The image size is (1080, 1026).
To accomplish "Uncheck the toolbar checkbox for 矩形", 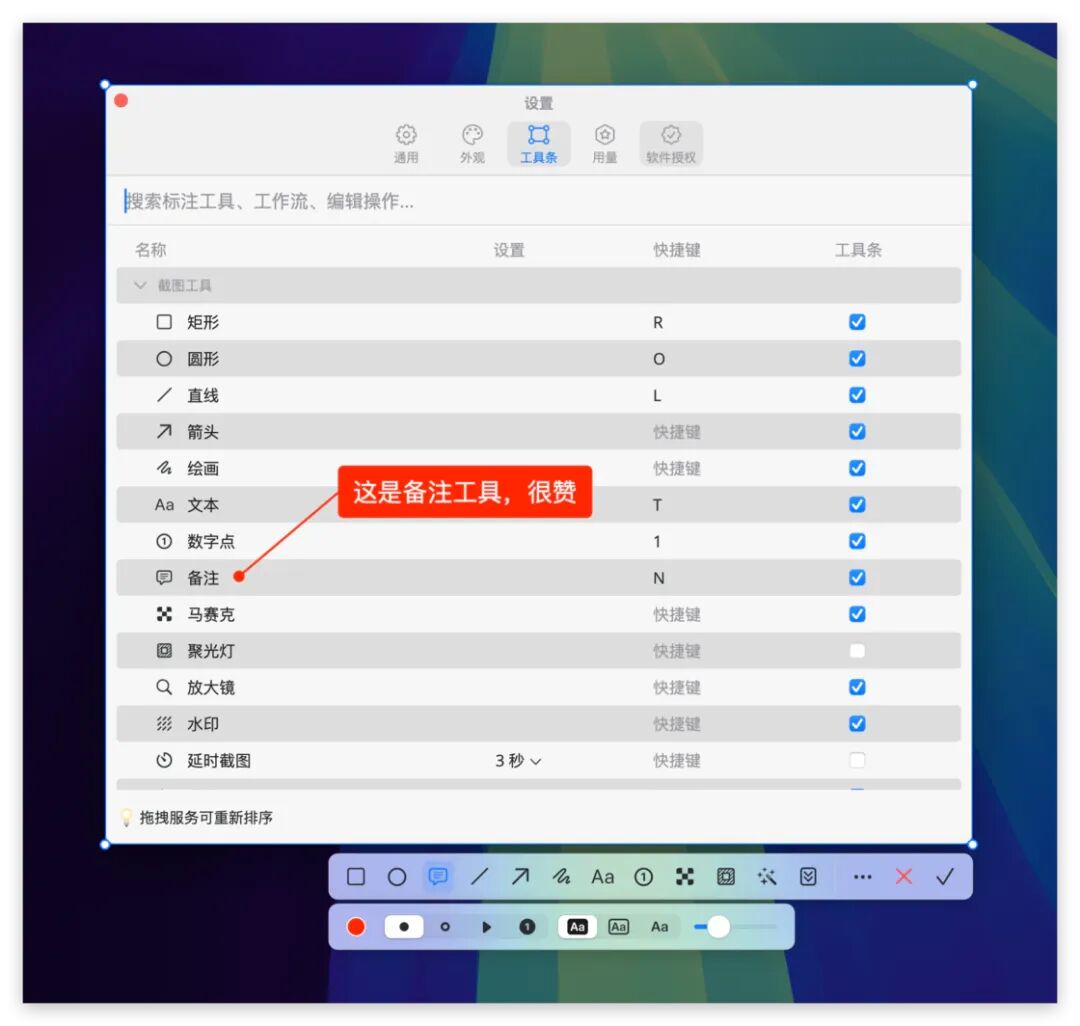I will 857,322.
